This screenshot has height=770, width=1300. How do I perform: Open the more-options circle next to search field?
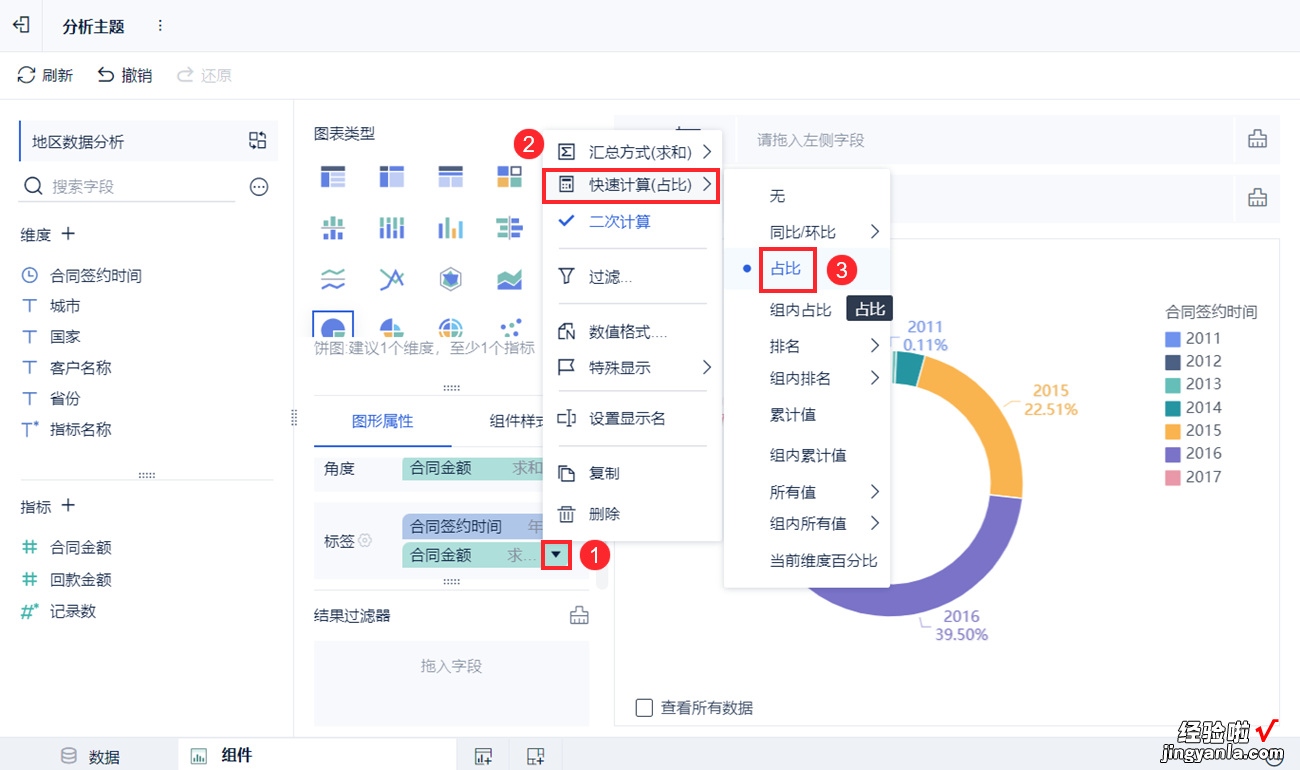click(259, 186)
